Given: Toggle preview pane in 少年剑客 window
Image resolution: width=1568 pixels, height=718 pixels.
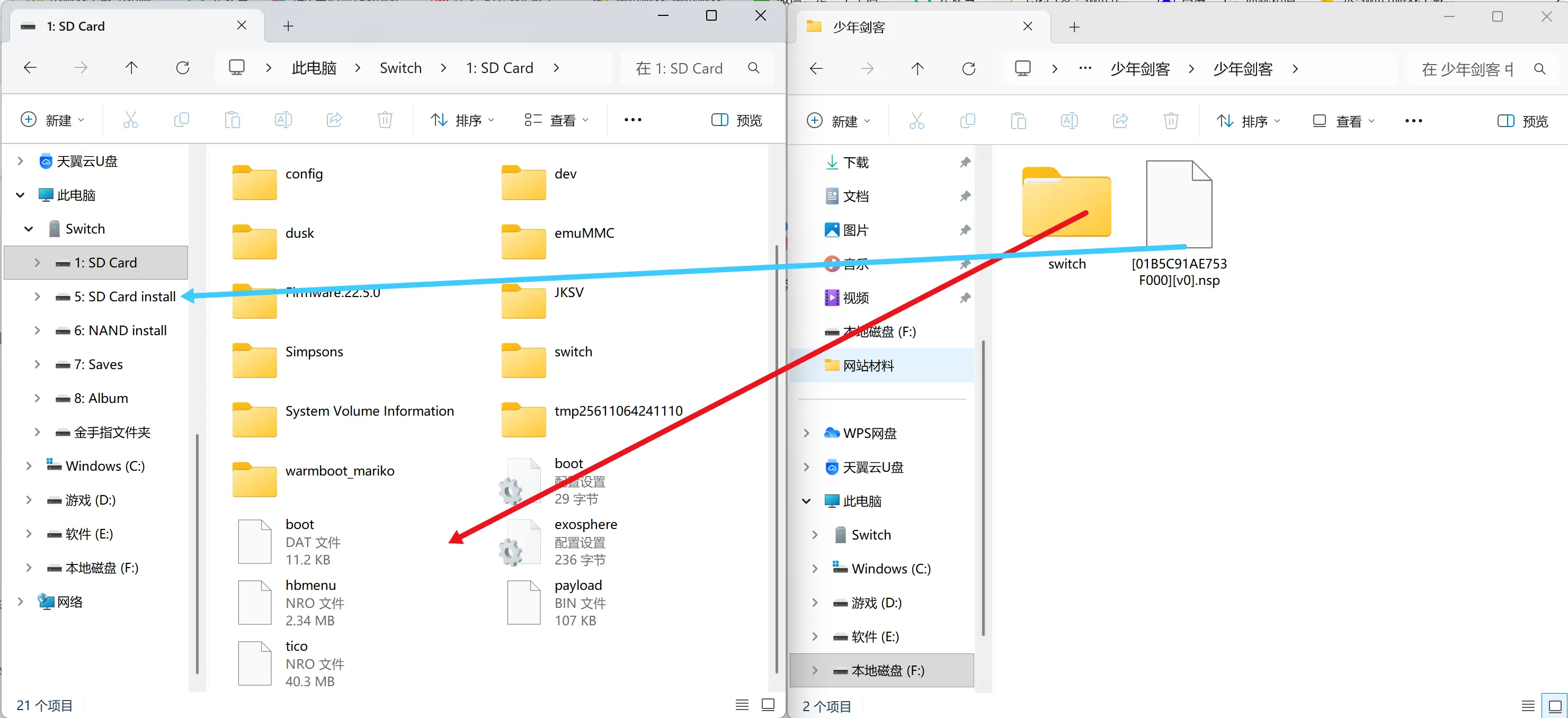Looking at the screenshot, I should click(x=1522, y=121).
